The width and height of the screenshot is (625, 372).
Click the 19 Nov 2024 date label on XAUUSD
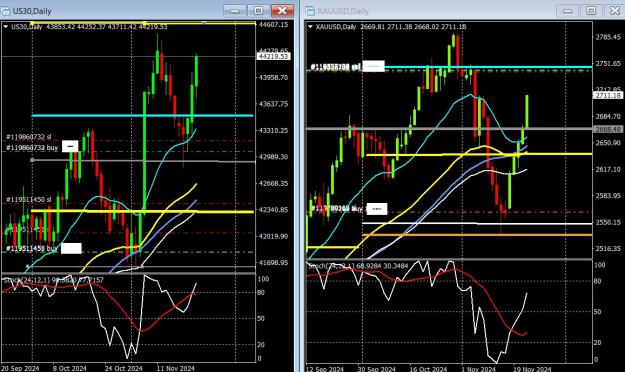click(533, 369)
